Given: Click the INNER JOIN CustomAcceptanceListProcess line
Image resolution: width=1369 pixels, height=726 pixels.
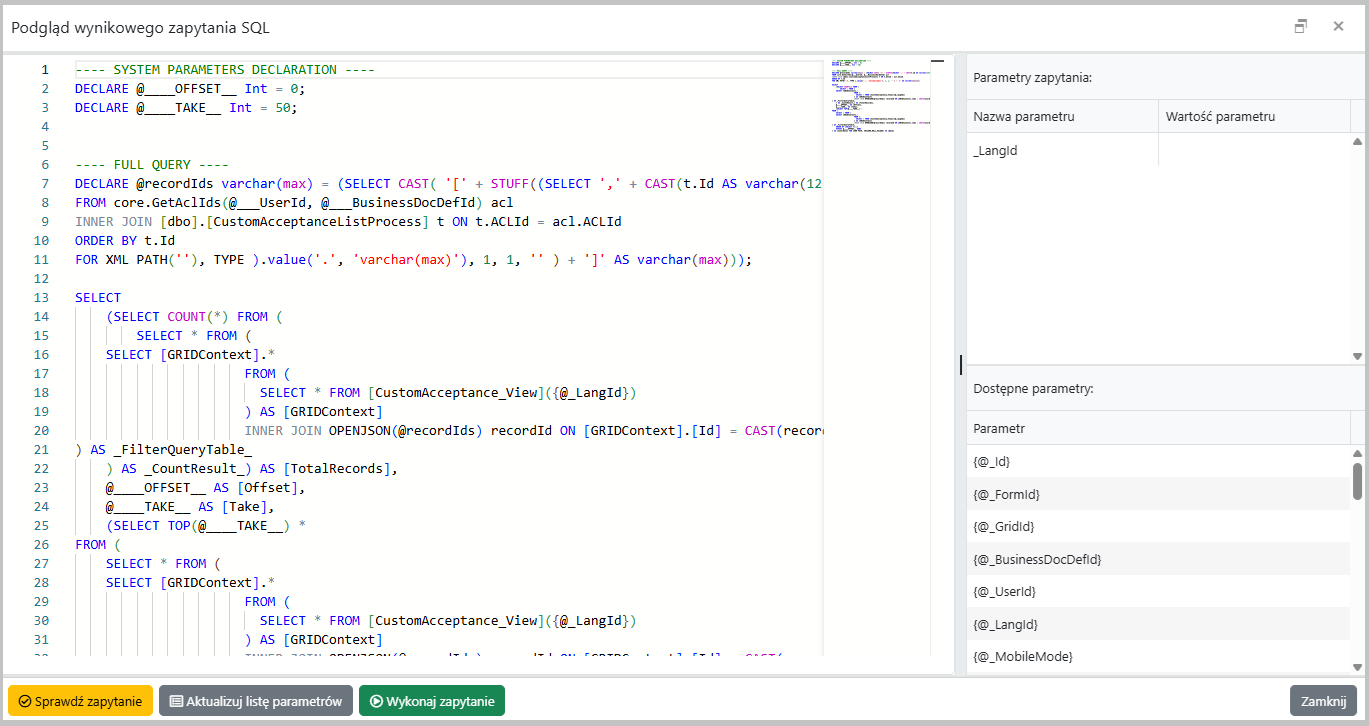Looking at the screenshot, I should [x=348, y=221].
